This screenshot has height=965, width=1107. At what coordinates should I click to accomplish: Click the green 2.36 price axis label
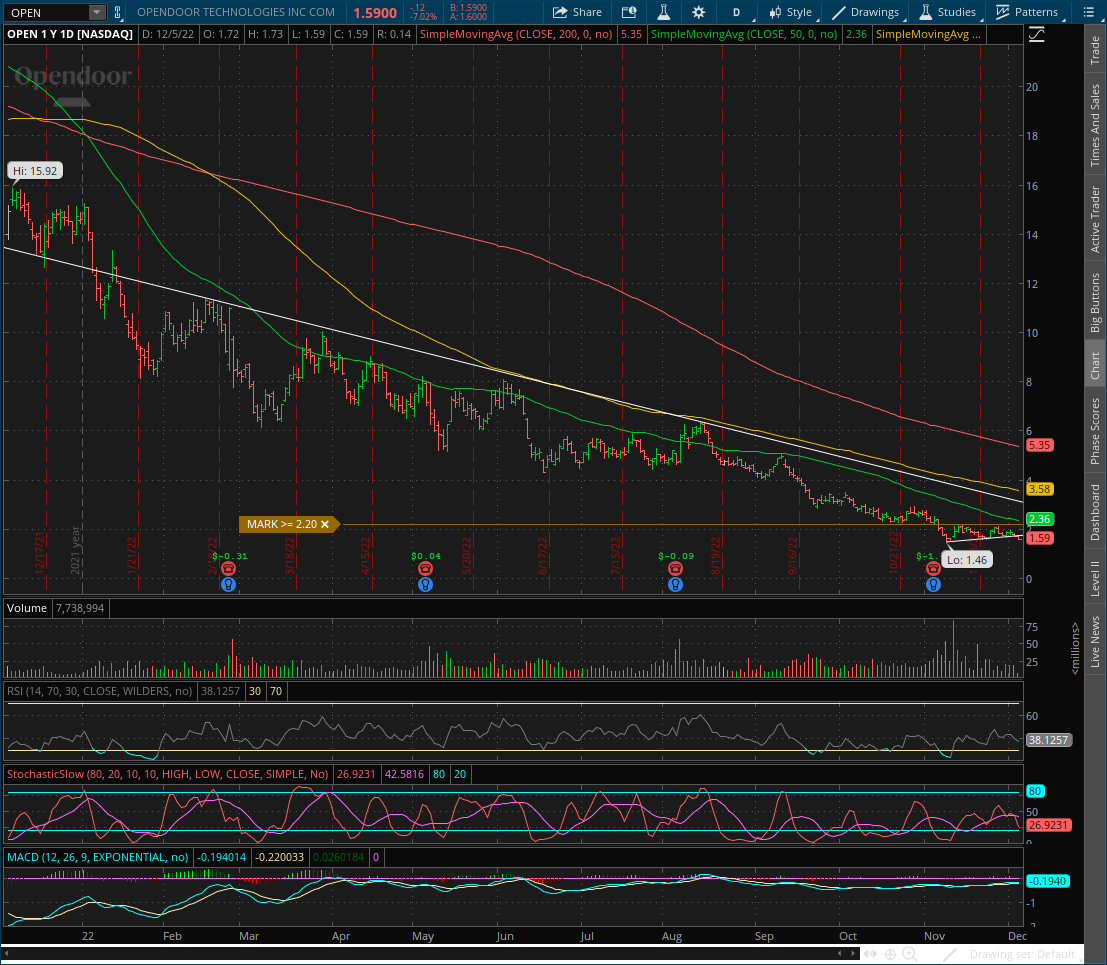point(1039,519)
